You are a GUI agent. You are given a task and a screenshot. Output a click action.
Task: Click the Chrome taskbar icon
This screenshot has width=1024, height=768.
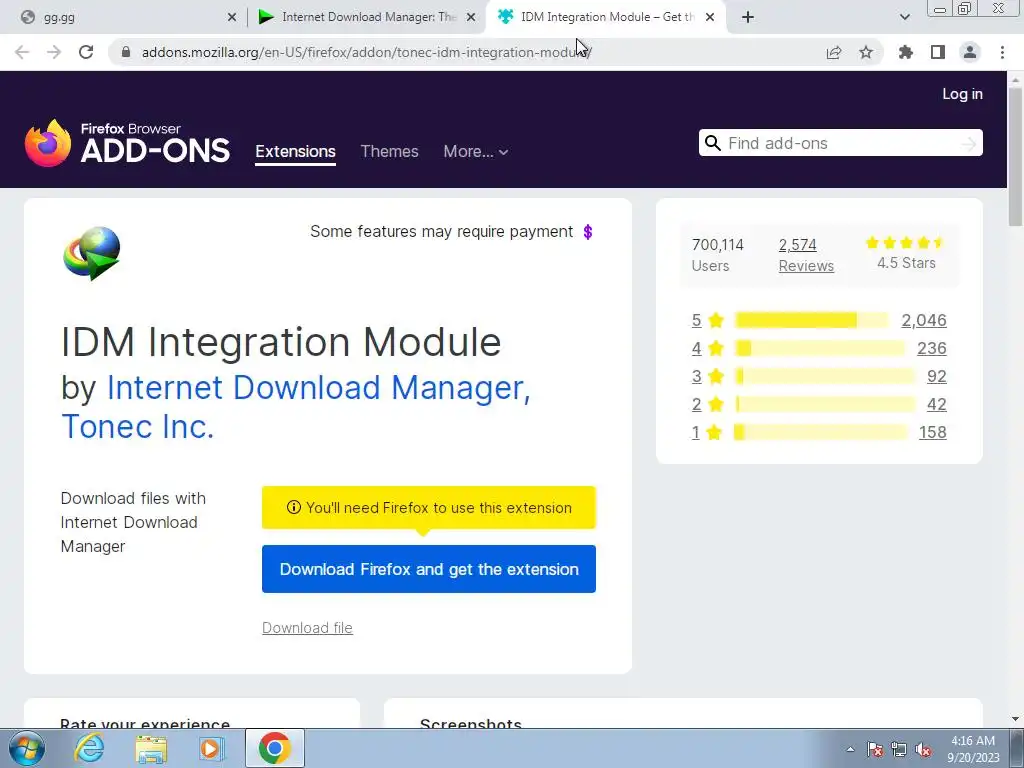pyautogui.click(x=274, y=748)
